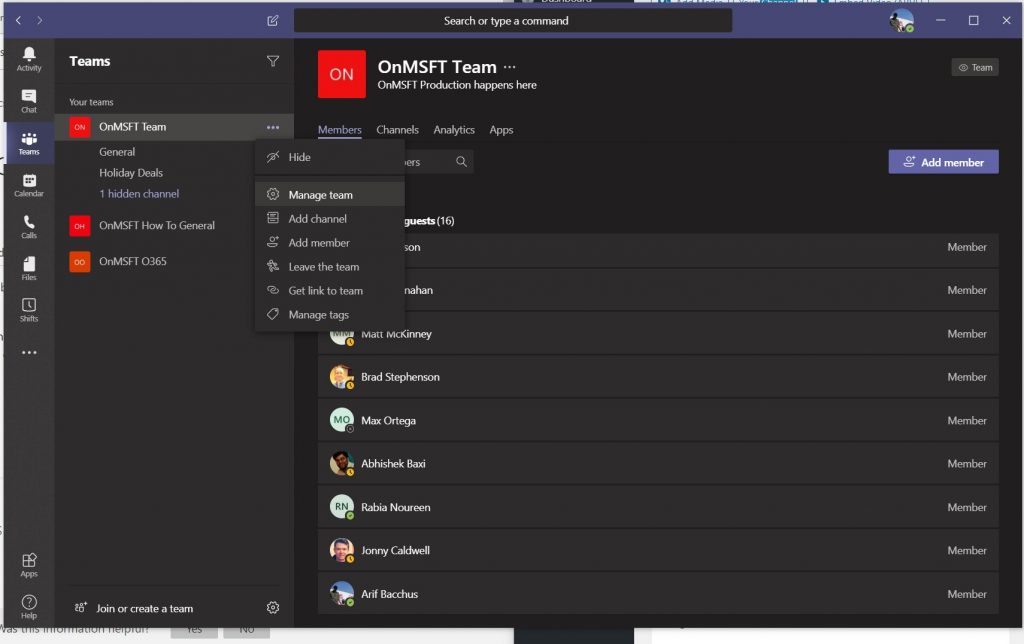Choose Manage team from the menu
The width and height of the screenshot is (1024, 644).
point(330,195)
